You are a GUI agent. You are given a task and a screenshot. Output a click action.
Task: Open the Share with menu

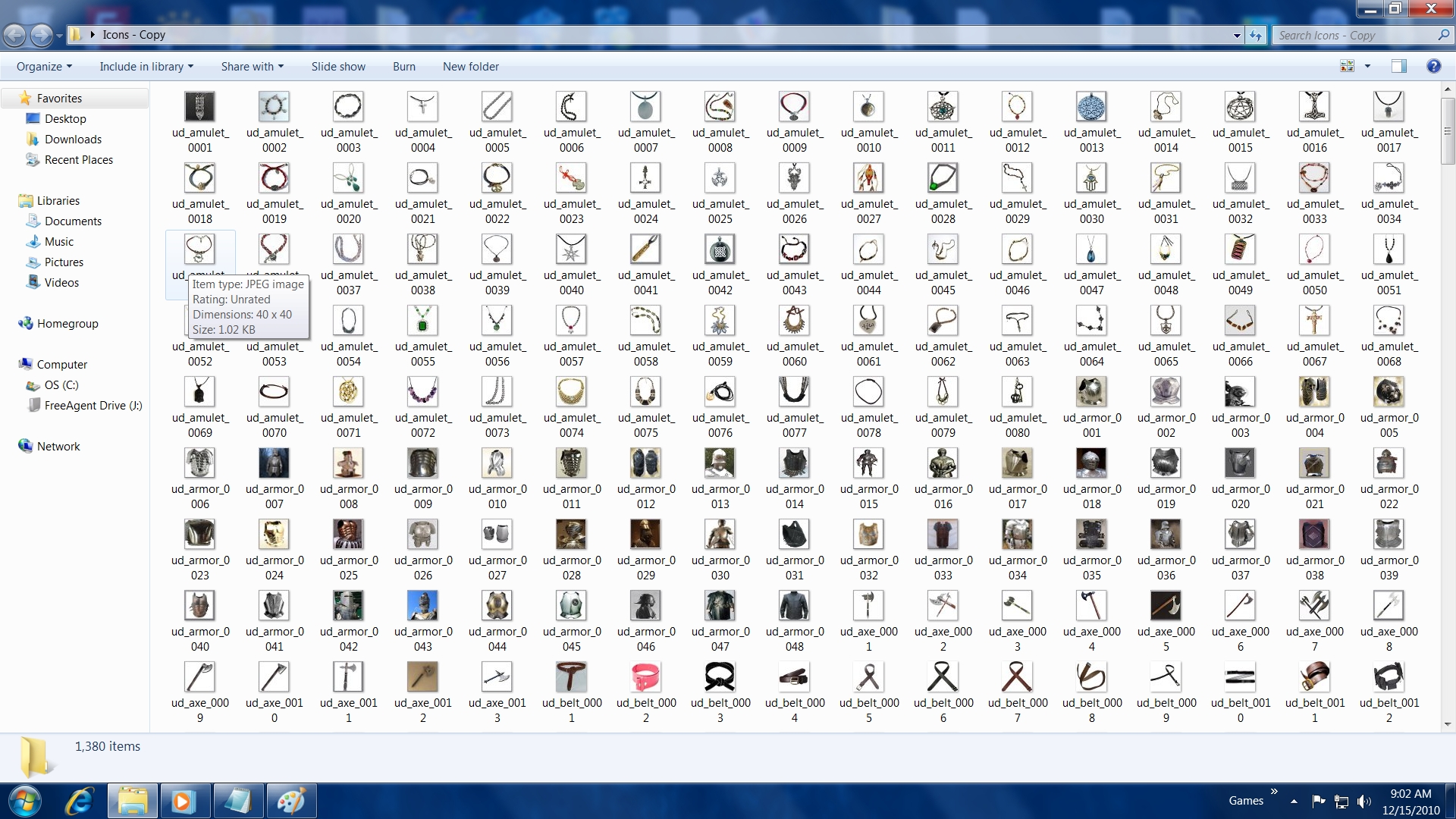tap(252, 67)
